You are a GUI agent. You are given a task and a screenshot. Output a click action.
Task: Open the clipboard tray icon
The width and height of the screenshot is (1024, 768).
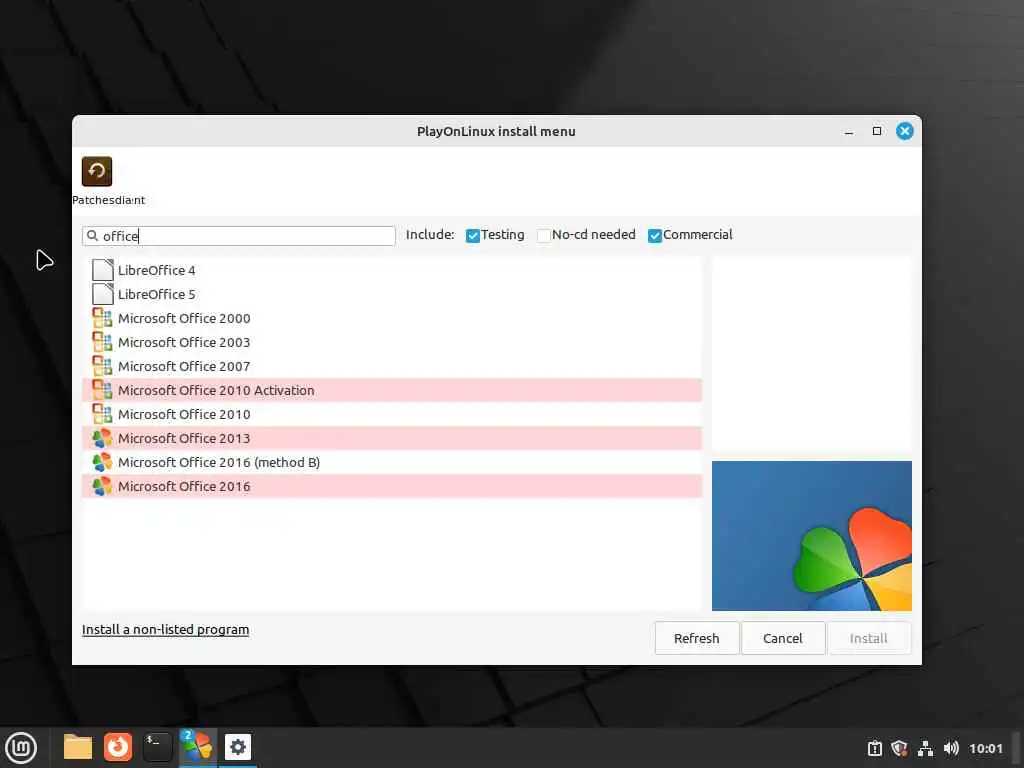pyautogui.click(x=874, y=748)
